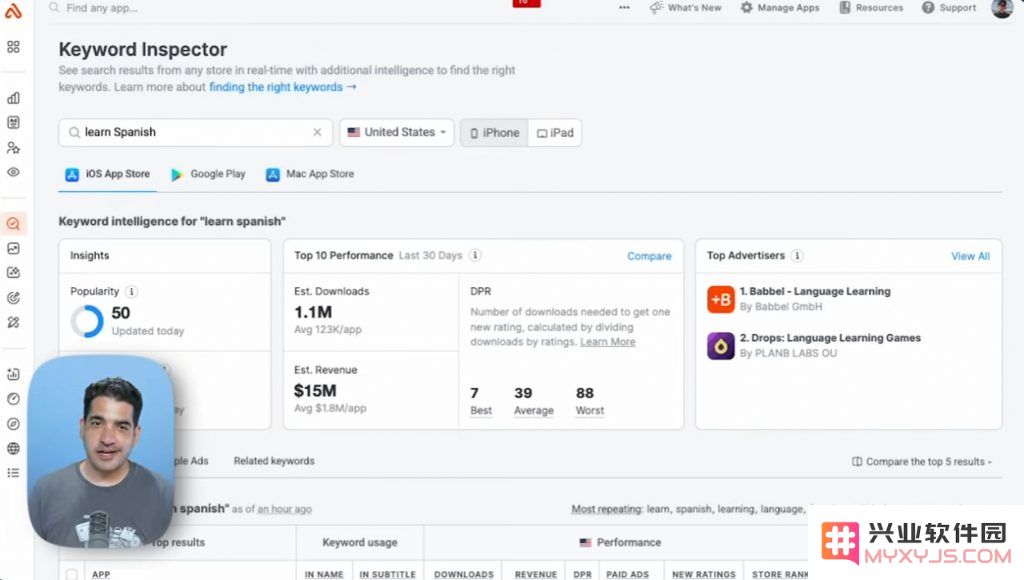Sort by the NEW RATINGS column header

(x=703, y=574)
